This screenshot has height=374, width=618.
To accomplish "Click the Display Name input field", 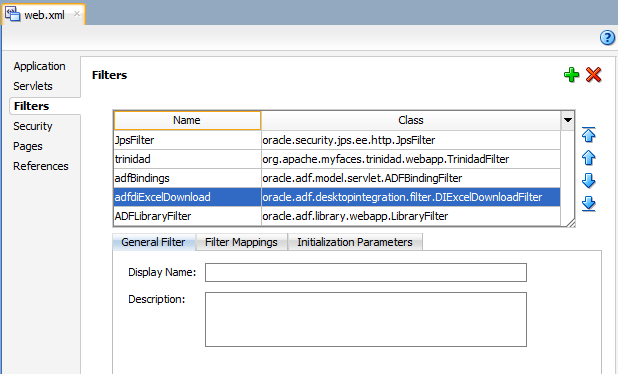I will tap(366, 272).
